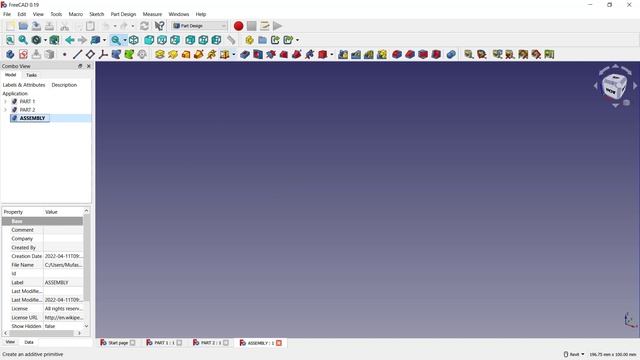
Task: Create a datum point
Action: [64, 54]
